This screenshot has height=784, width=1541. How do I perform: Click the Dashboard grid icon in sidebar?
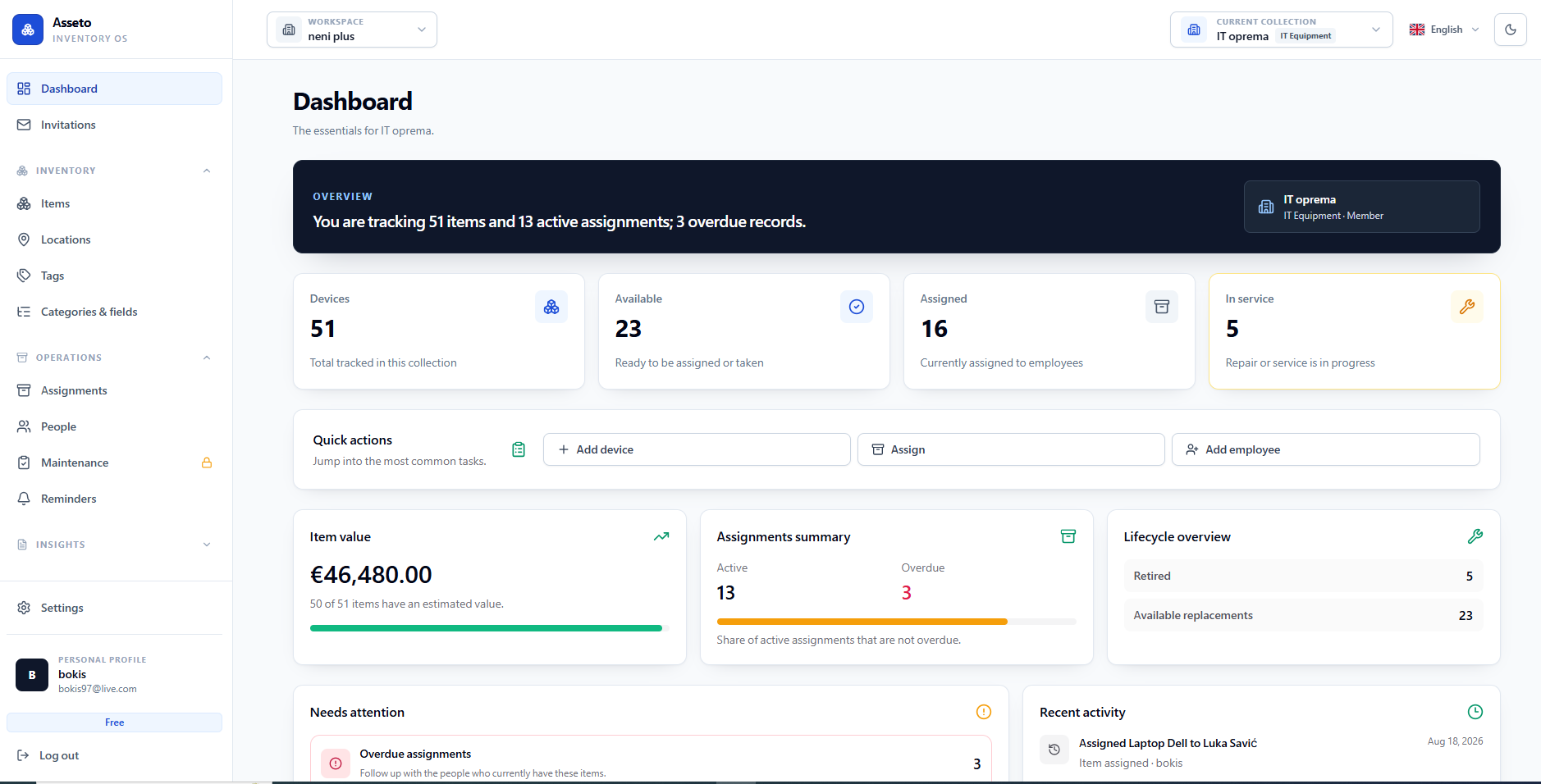24,89
